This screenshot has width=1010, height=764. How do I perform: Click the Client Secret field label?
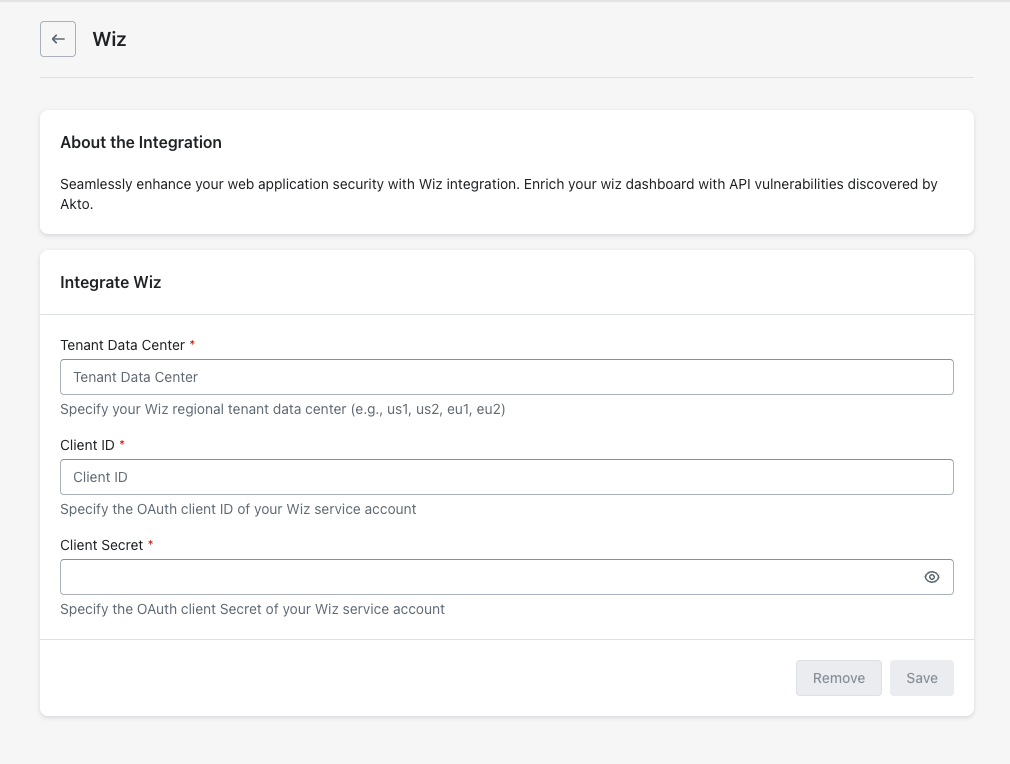pos(102,545)
